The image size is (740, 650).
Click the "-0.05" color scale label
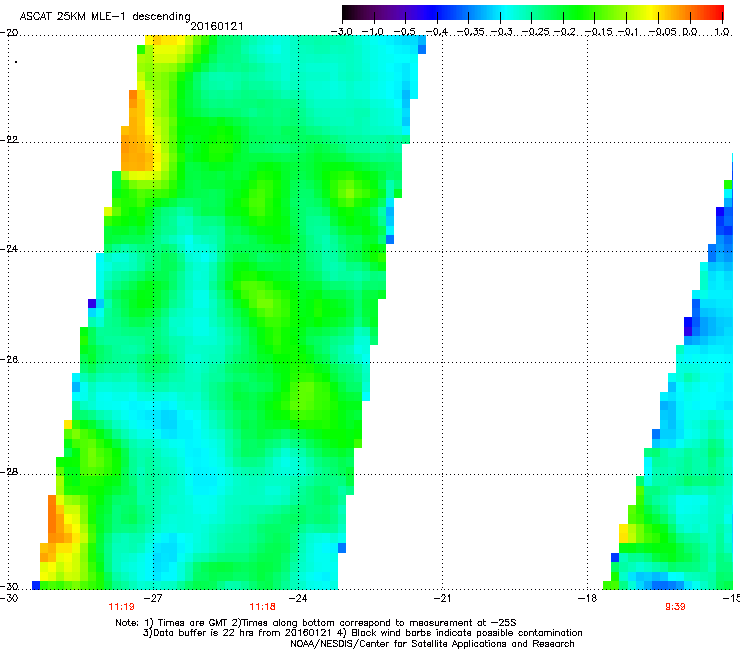pos(662,32)
